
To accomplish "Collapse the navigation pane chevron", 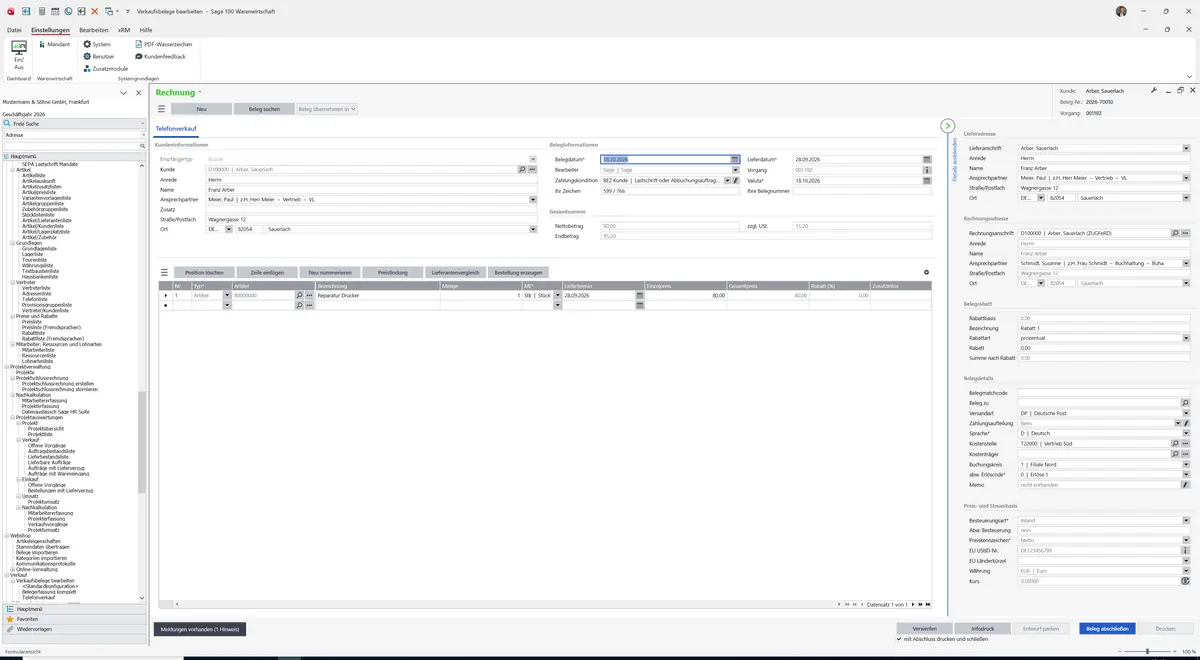I will pyautogui.click(x=123, y=92).
